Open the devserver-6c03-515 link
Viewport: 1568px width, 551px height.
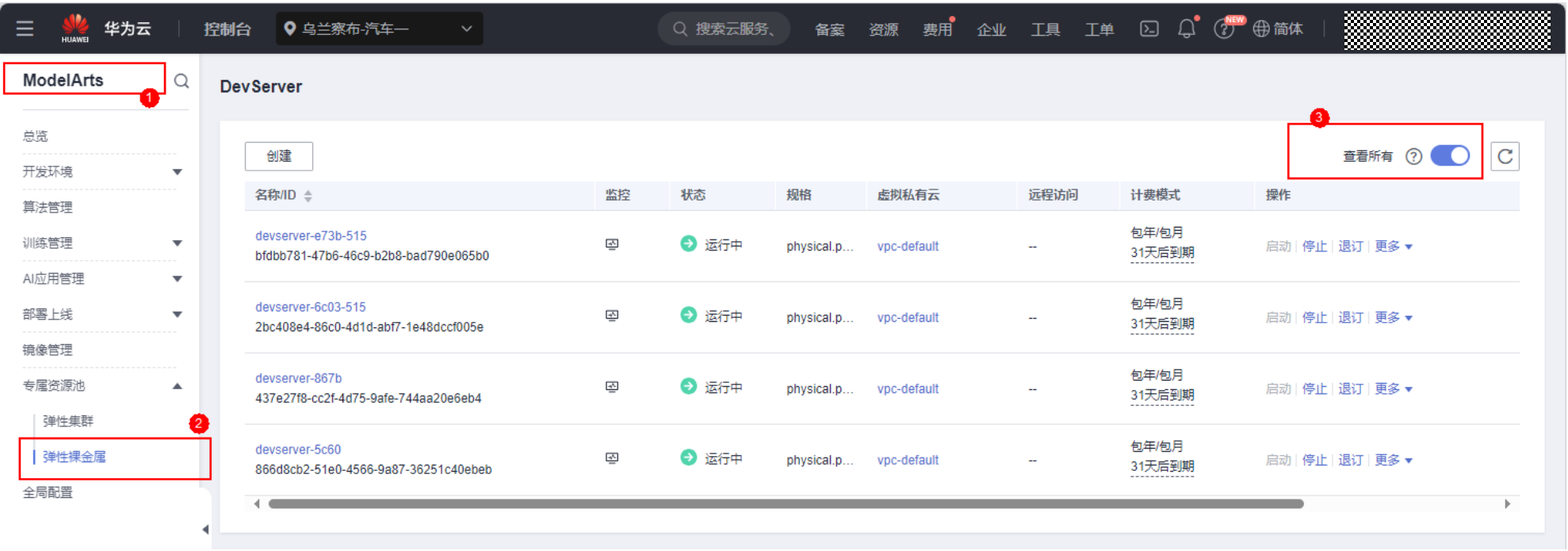(x=310, y=307)
